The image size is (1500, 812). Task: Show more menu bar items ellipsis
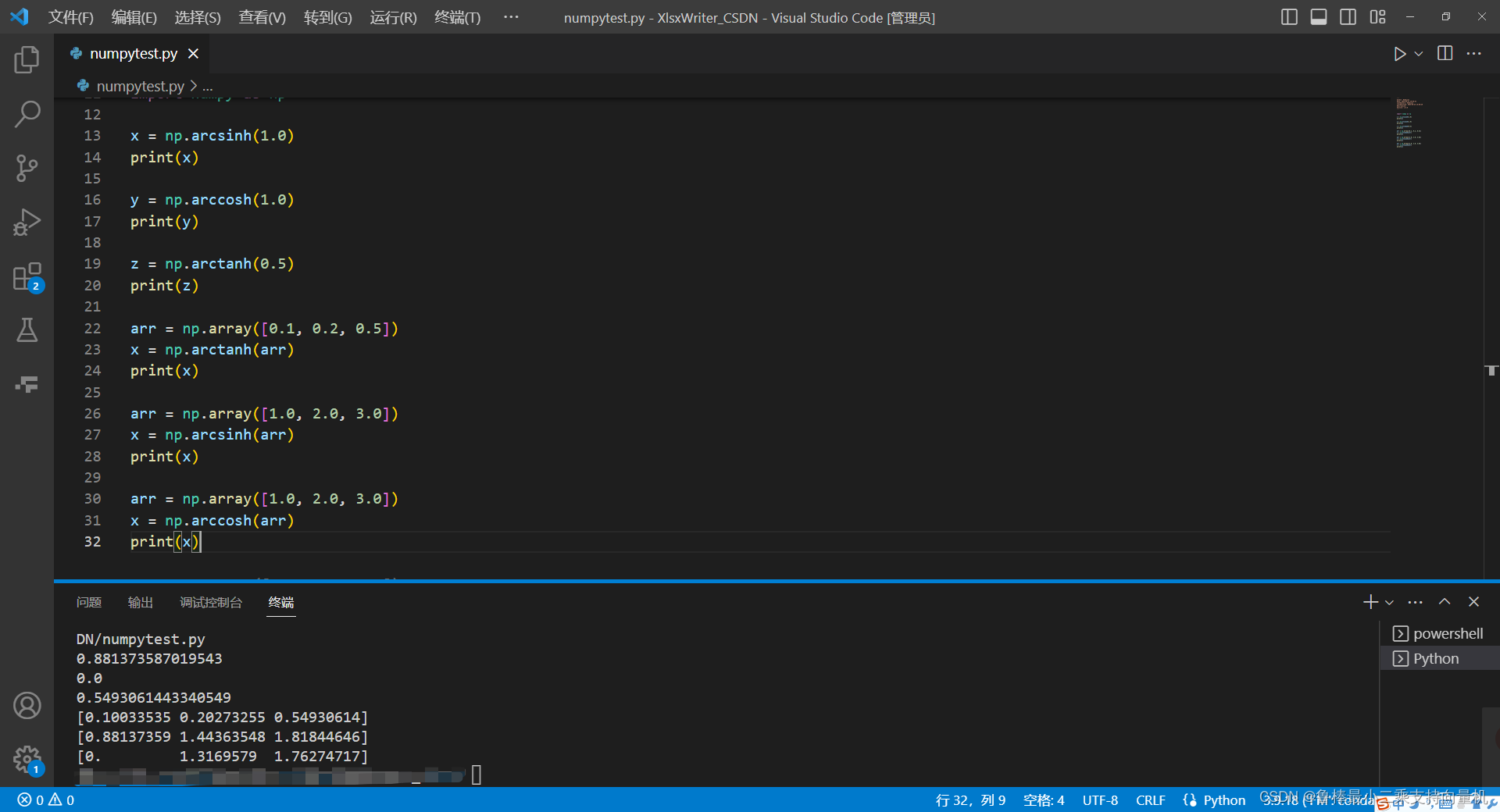pyautogui.click(x=511, y=17)
